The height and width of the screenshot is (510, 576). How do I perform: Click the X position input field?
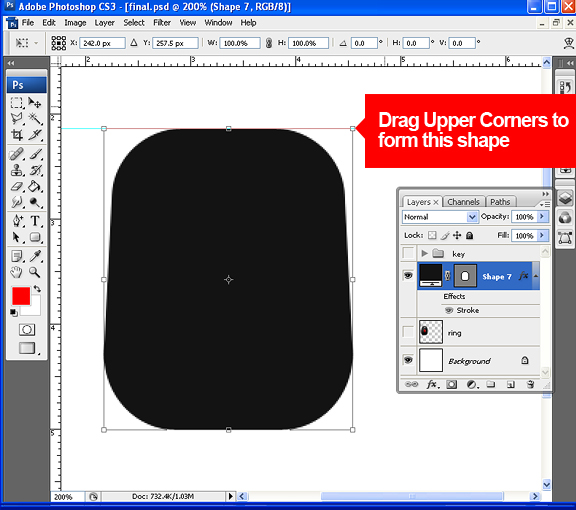102,43
